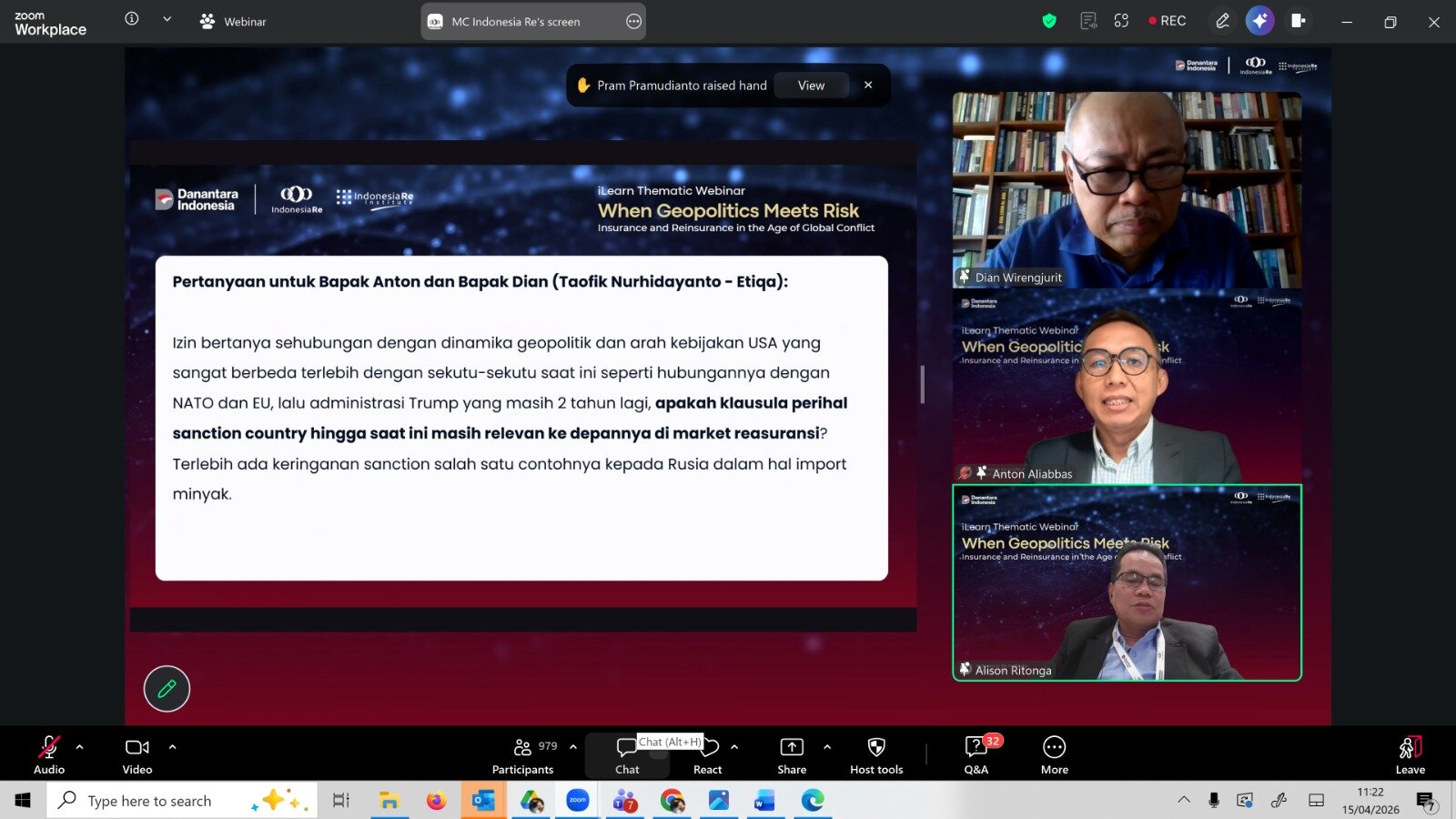Expand audio settings caret
Image resolution: width=1456 pixels, height=819 pixels.
[x=80, y=747]
